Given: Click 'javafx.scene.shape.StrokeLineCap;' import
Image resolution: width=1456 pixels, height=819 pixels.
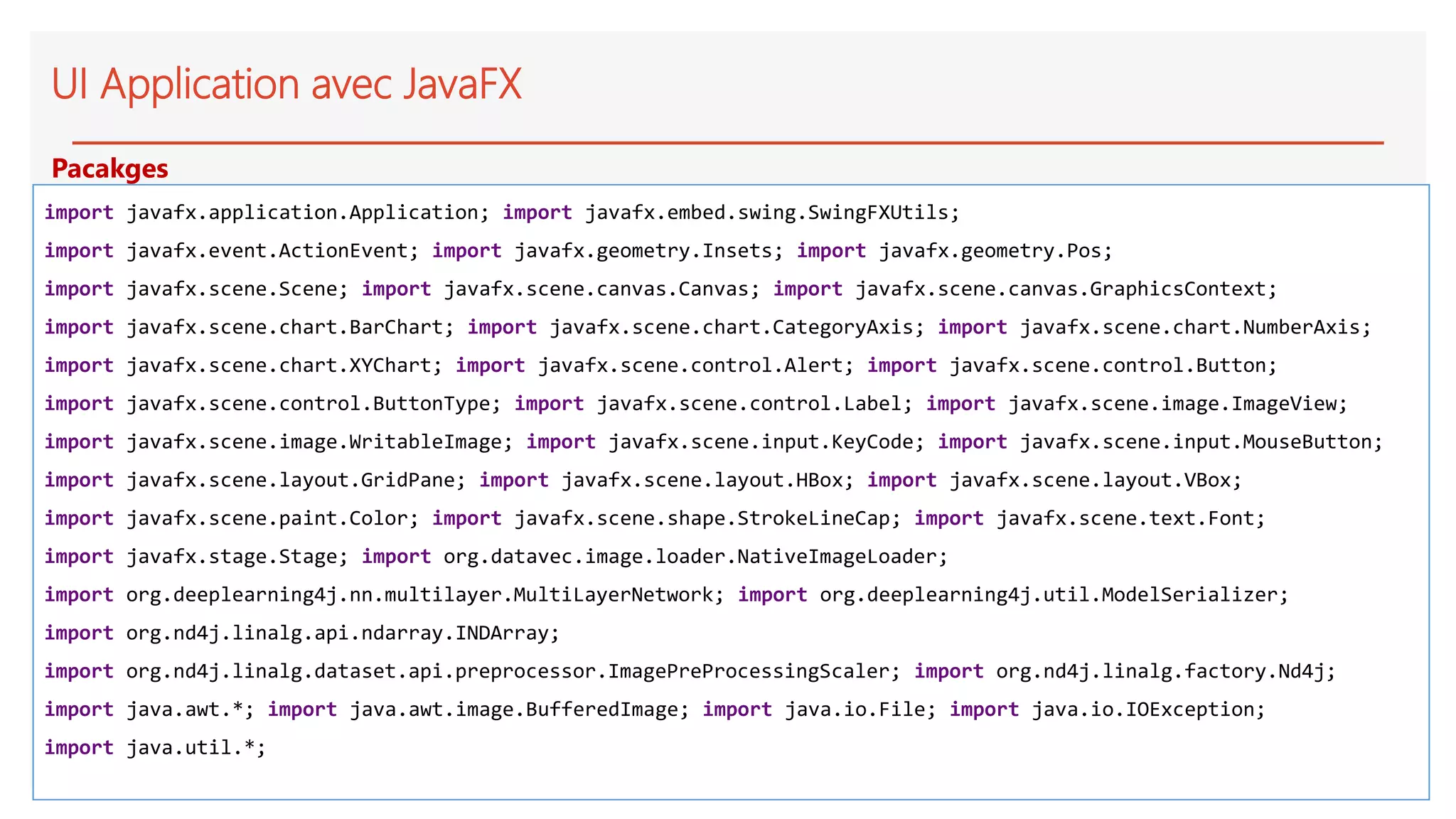Looking at the screenshot, I should (x=708, y=520).
